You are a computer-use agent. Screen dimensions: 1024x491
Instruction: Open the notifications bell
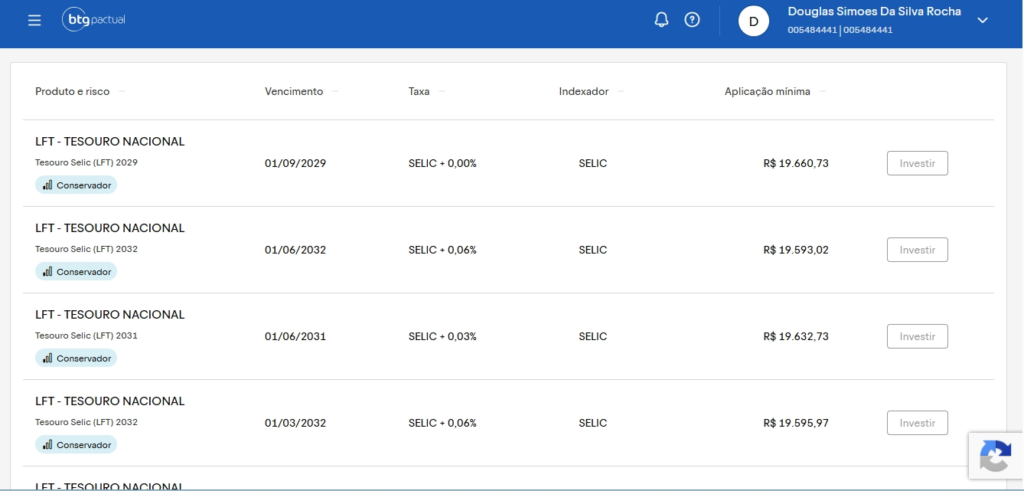click(x=662, y=20)
